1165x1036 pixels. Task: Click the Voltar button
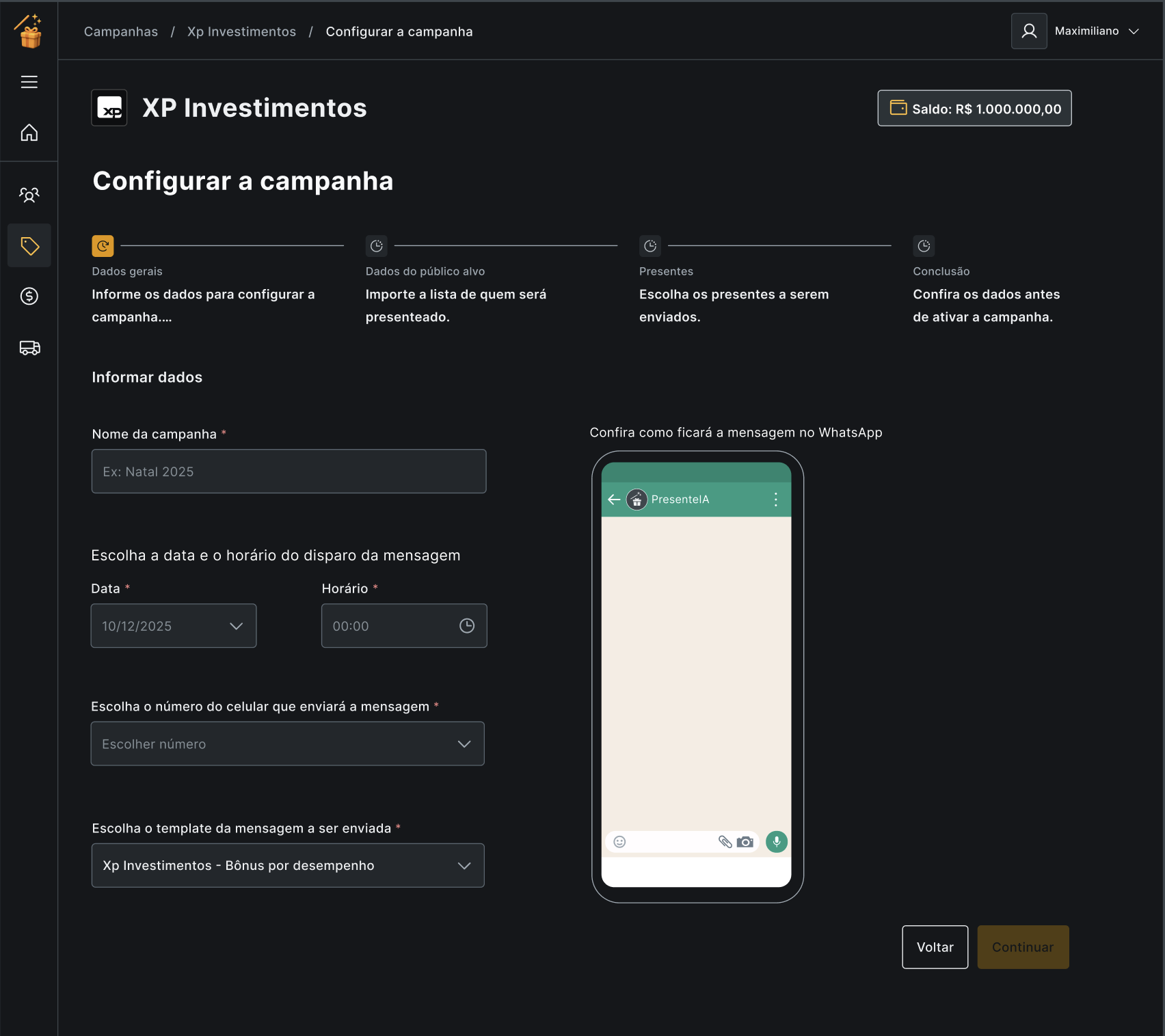coord(935,947)
